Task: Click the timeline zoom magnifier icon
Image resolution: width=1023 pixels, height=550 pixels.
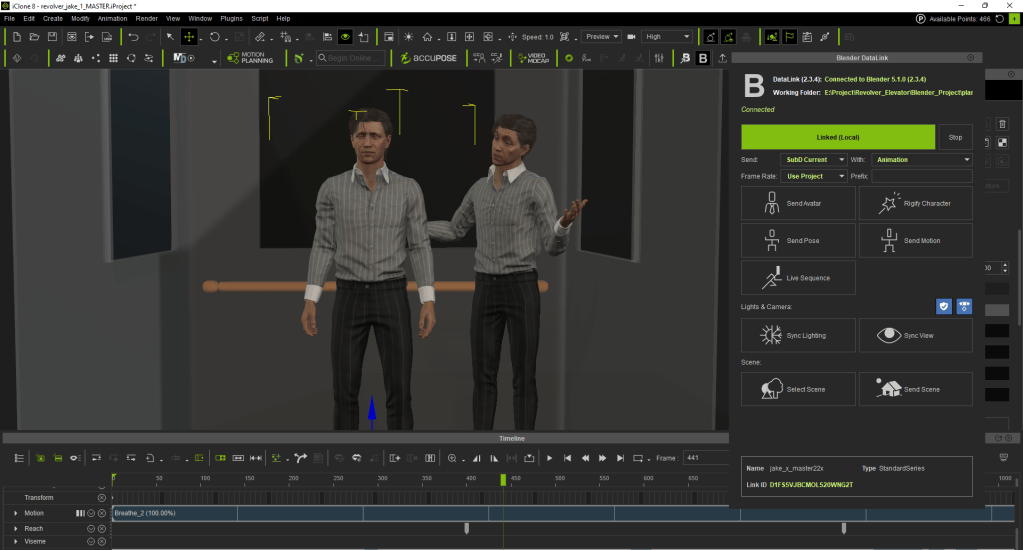Action: click(x=452, y=458)
